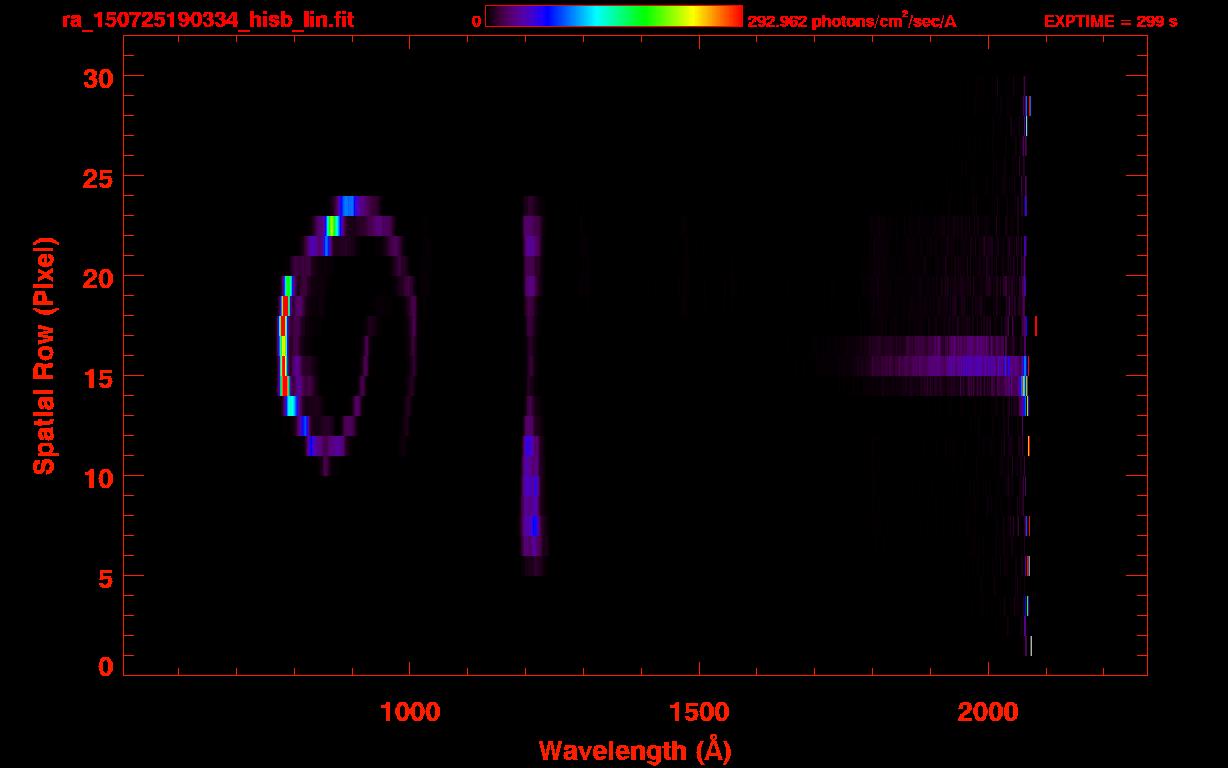Click the 1500 wavelength tick label

[698, 712]
